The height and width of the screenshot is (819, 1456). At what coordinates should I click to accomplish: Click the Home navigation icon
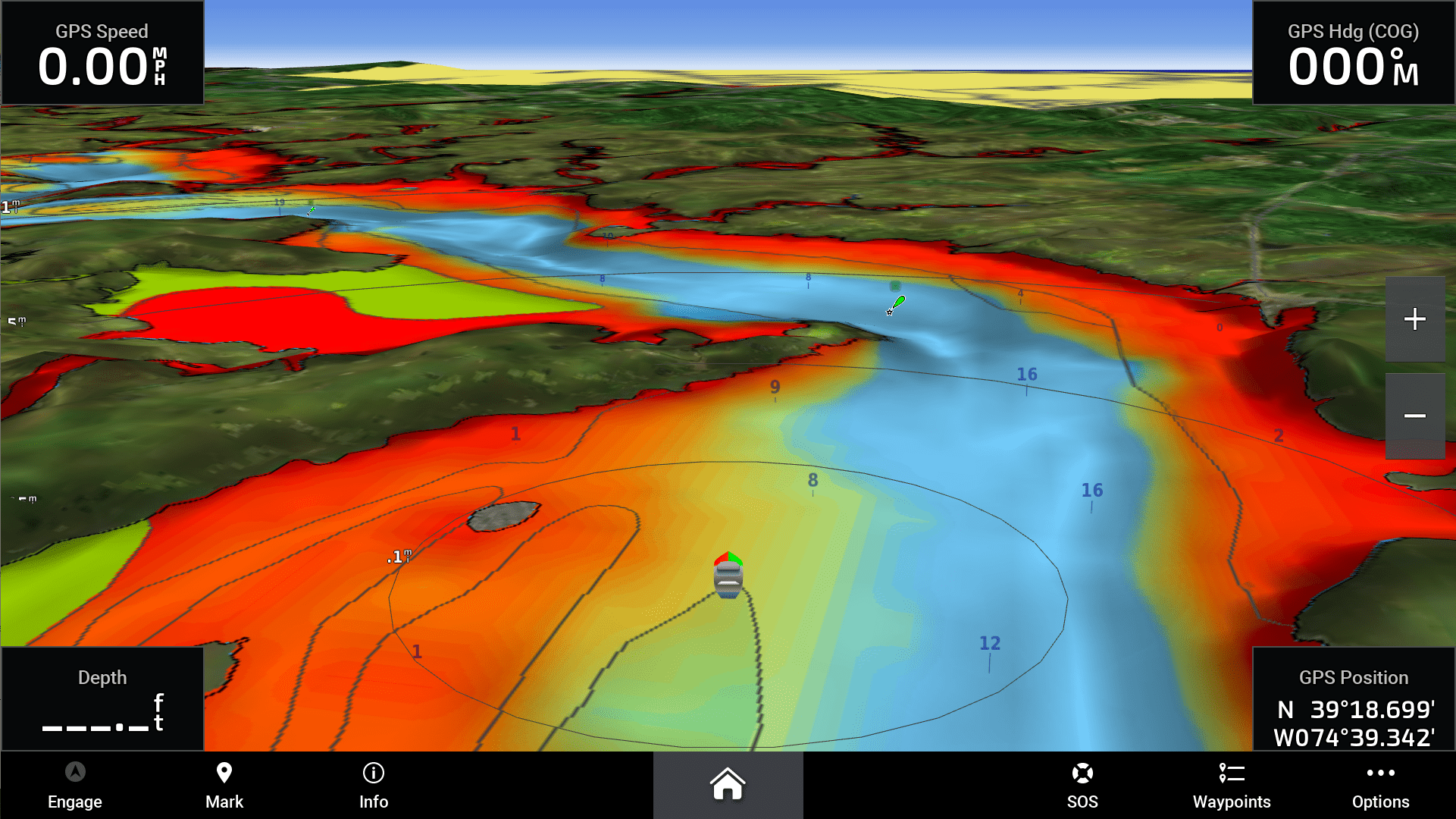click(728, 785)
